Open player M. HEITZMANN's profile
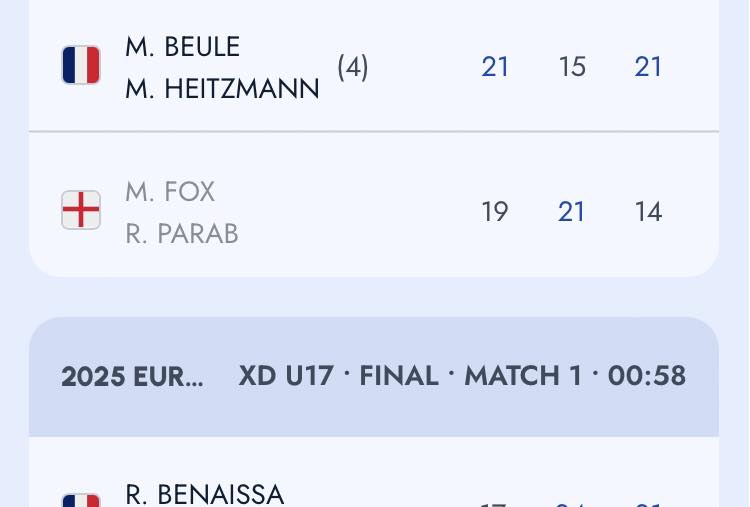Viewport: 750px width, 507px height. [222, 89]
